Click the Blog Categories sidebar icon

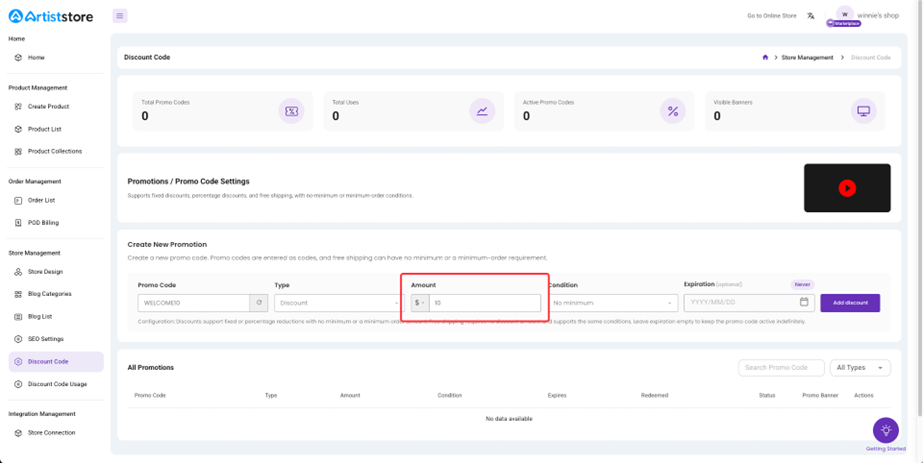pos(18,294)
